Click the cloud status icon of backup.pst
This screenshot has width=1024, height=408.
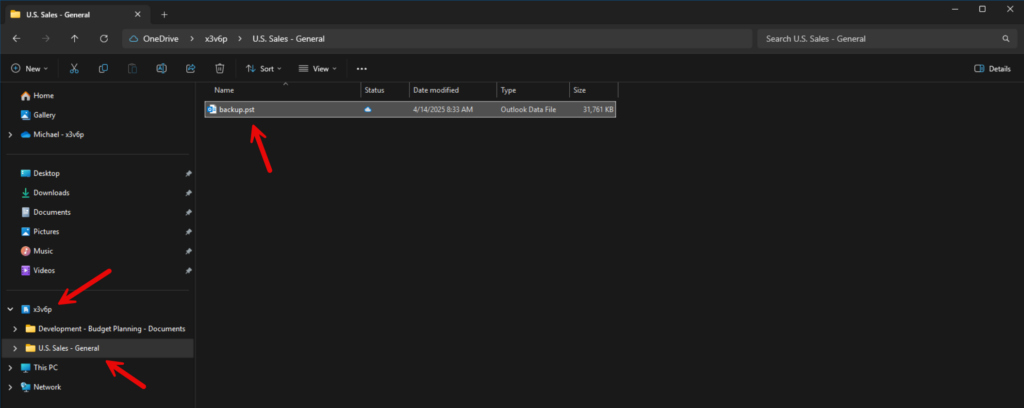click(x=368, y=110)
